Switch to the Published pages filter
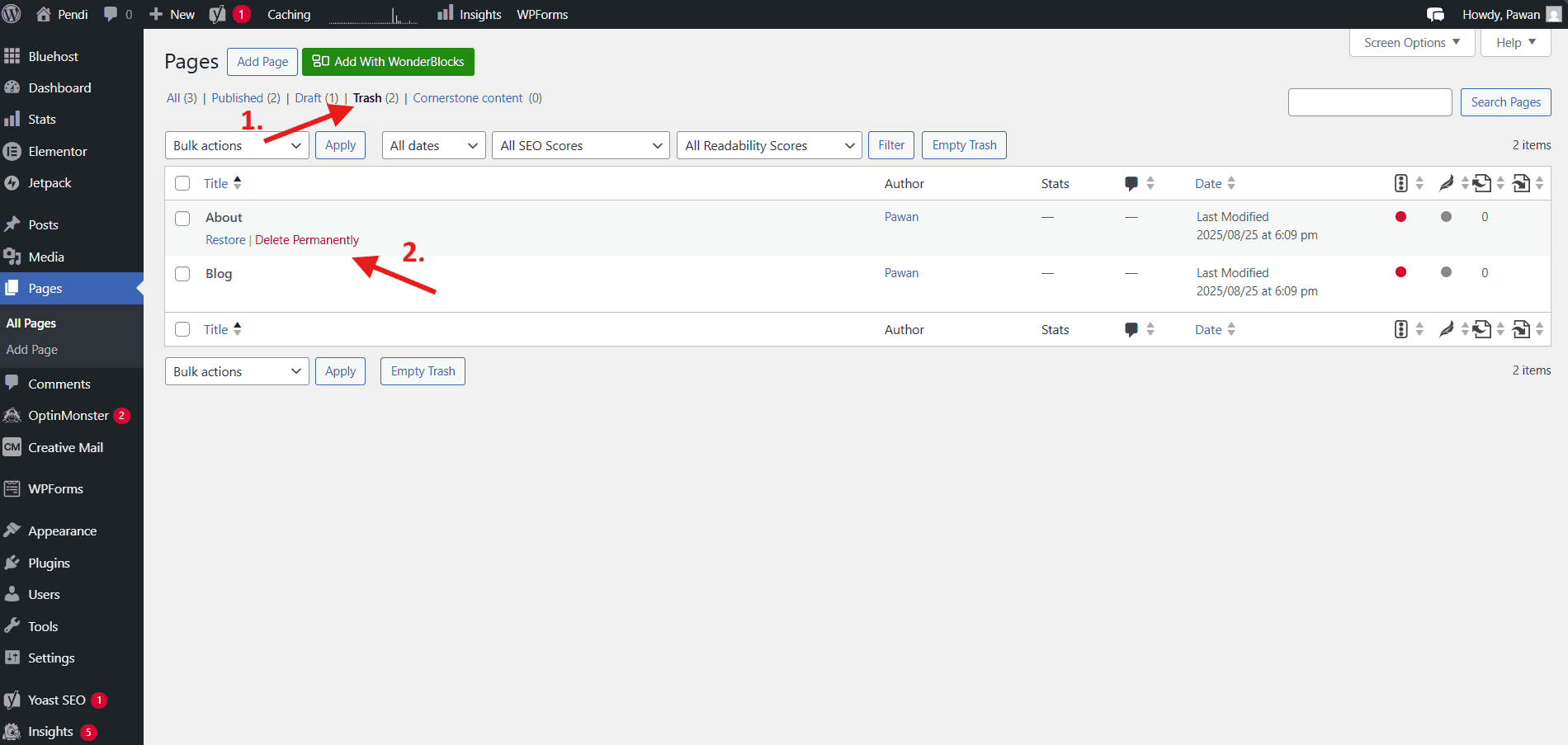 (x=237, y=97)
